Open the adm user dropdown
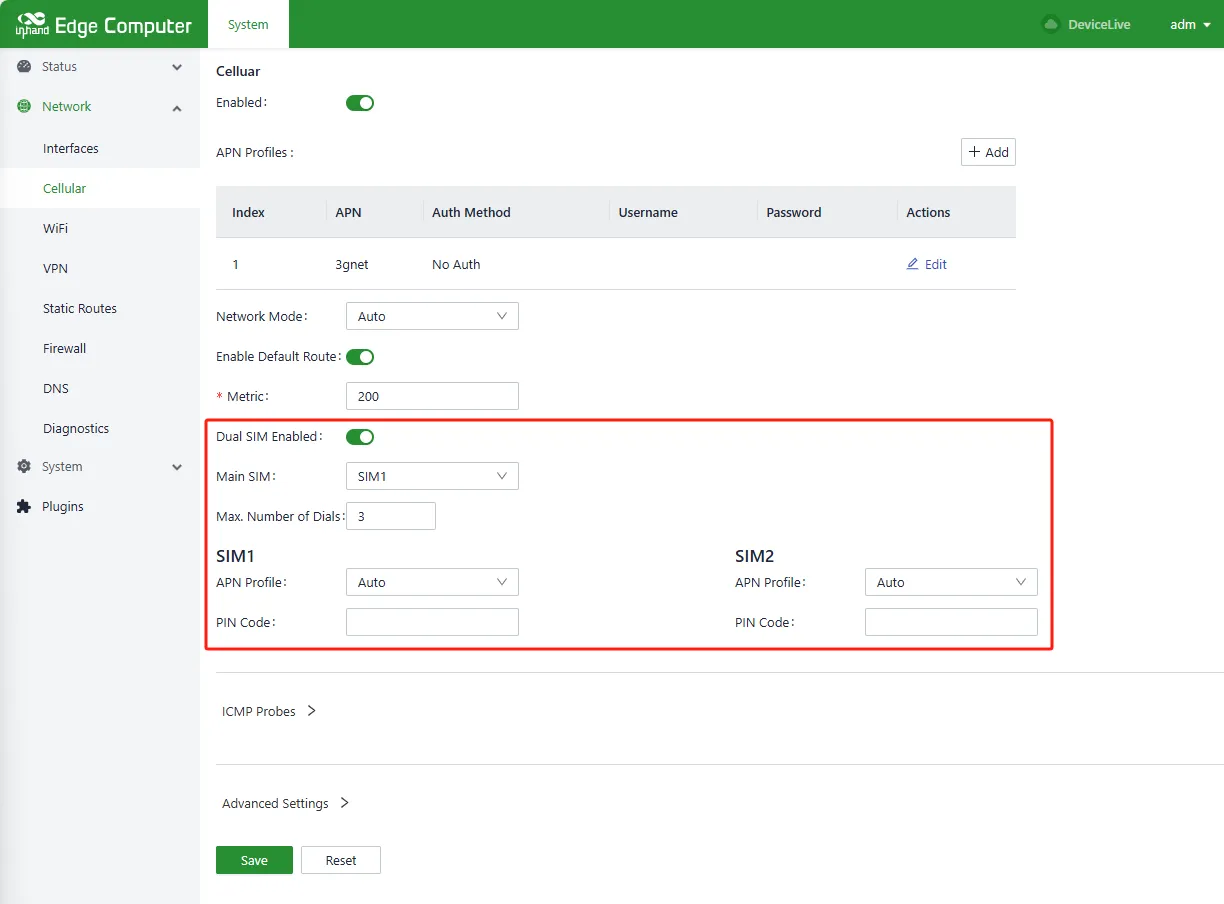The width and height of the screenshot is (1224, 904). pyautogui.click(x=1188, y=24)
